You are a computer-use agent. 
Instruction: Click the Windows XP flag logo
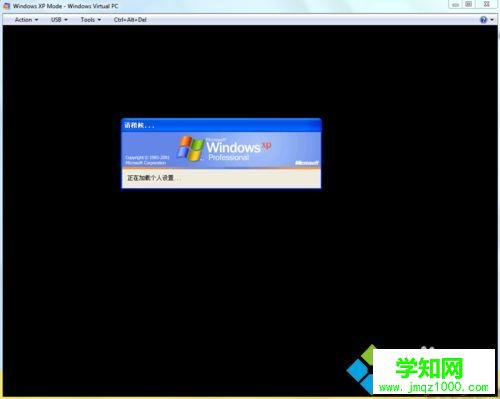point(190,148)
